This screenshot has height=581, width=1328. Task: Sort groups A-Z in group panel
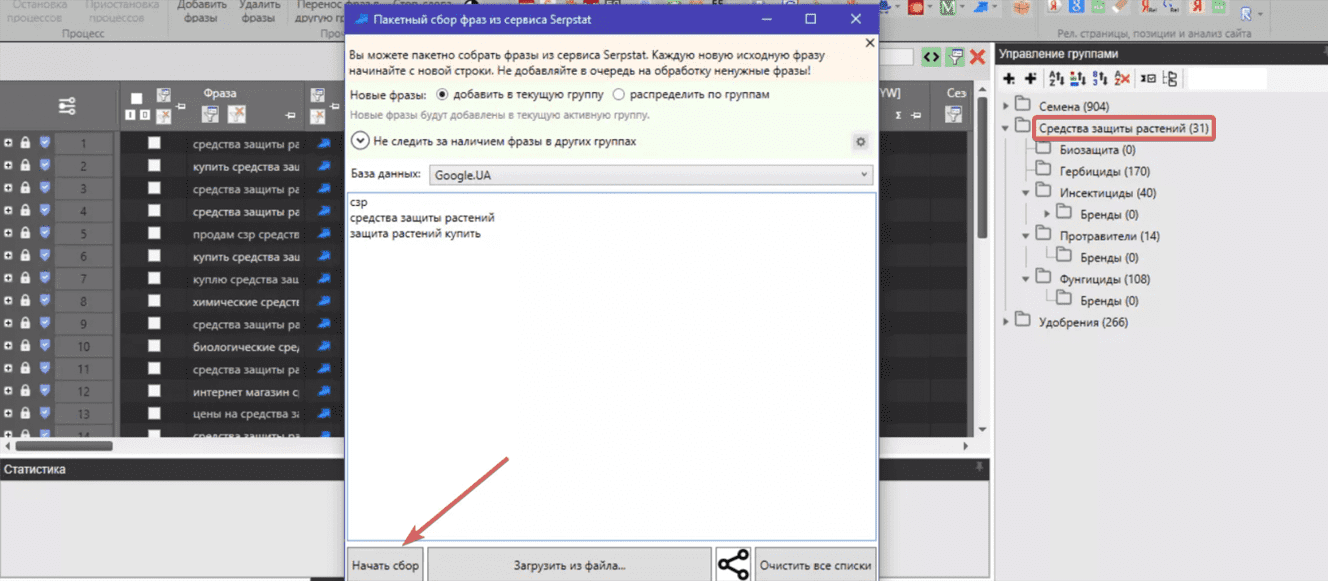1057,79
